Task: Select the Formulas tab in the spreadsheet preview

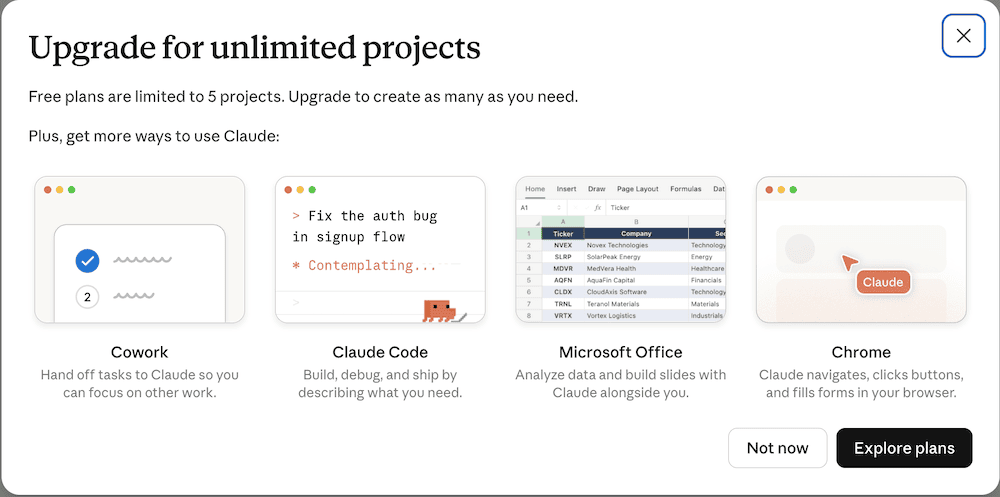Action: 686,189
